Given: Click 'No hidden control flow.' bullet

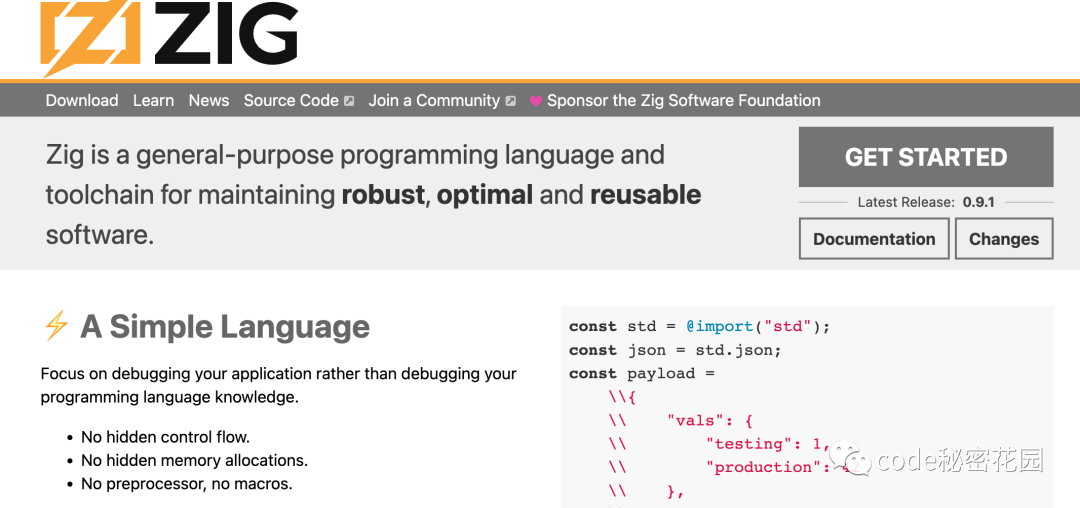Looking at the screenshot, I should [165, 437].
